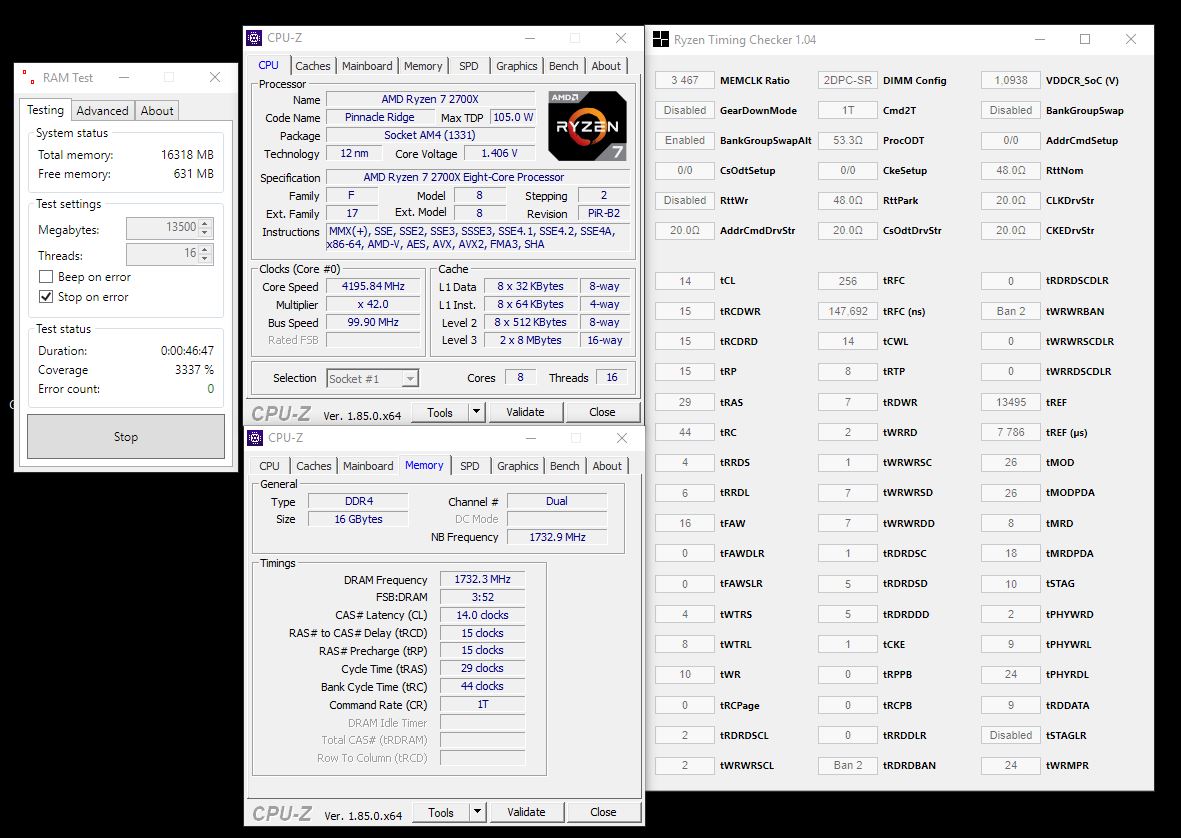Screen dimensions: 1181x838
Task: Open the Graphics tab in upper CPU-Z
Action: tap(517, 66)
